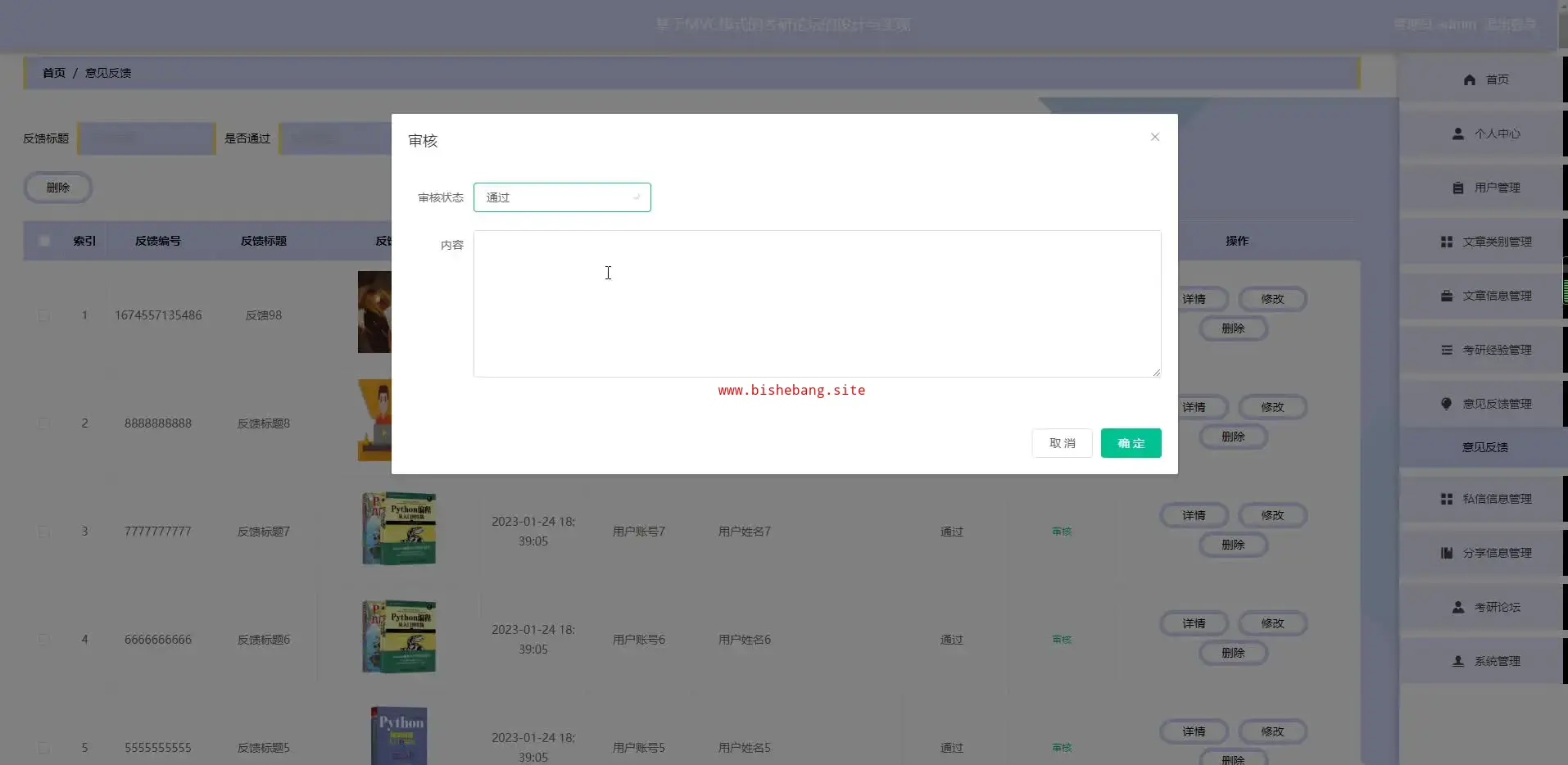Viewport: 1568px width, 765px height.
Task: Click 删除 for row 反馈标题8
Action: point(1233,437)
